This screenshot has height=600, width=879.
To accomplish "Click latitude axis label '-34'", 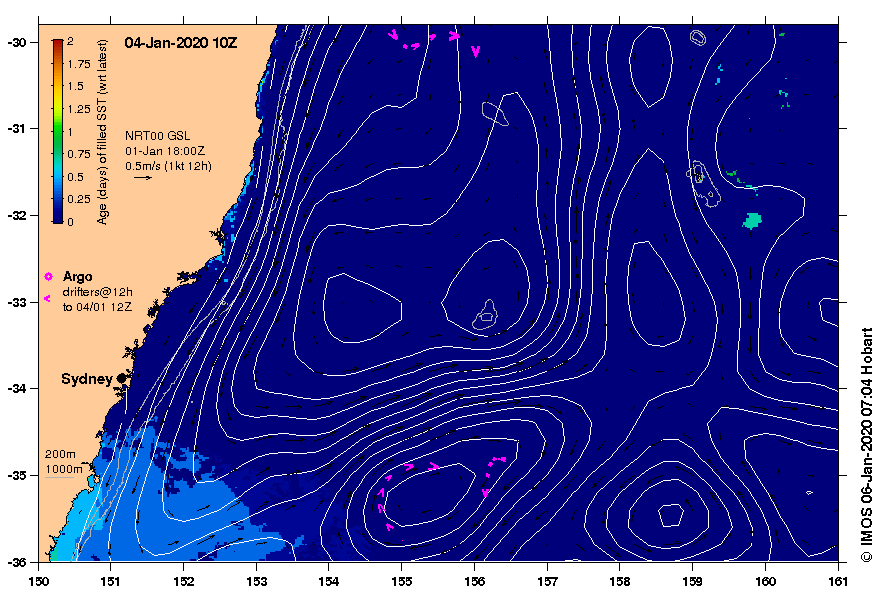I will 16,389.
